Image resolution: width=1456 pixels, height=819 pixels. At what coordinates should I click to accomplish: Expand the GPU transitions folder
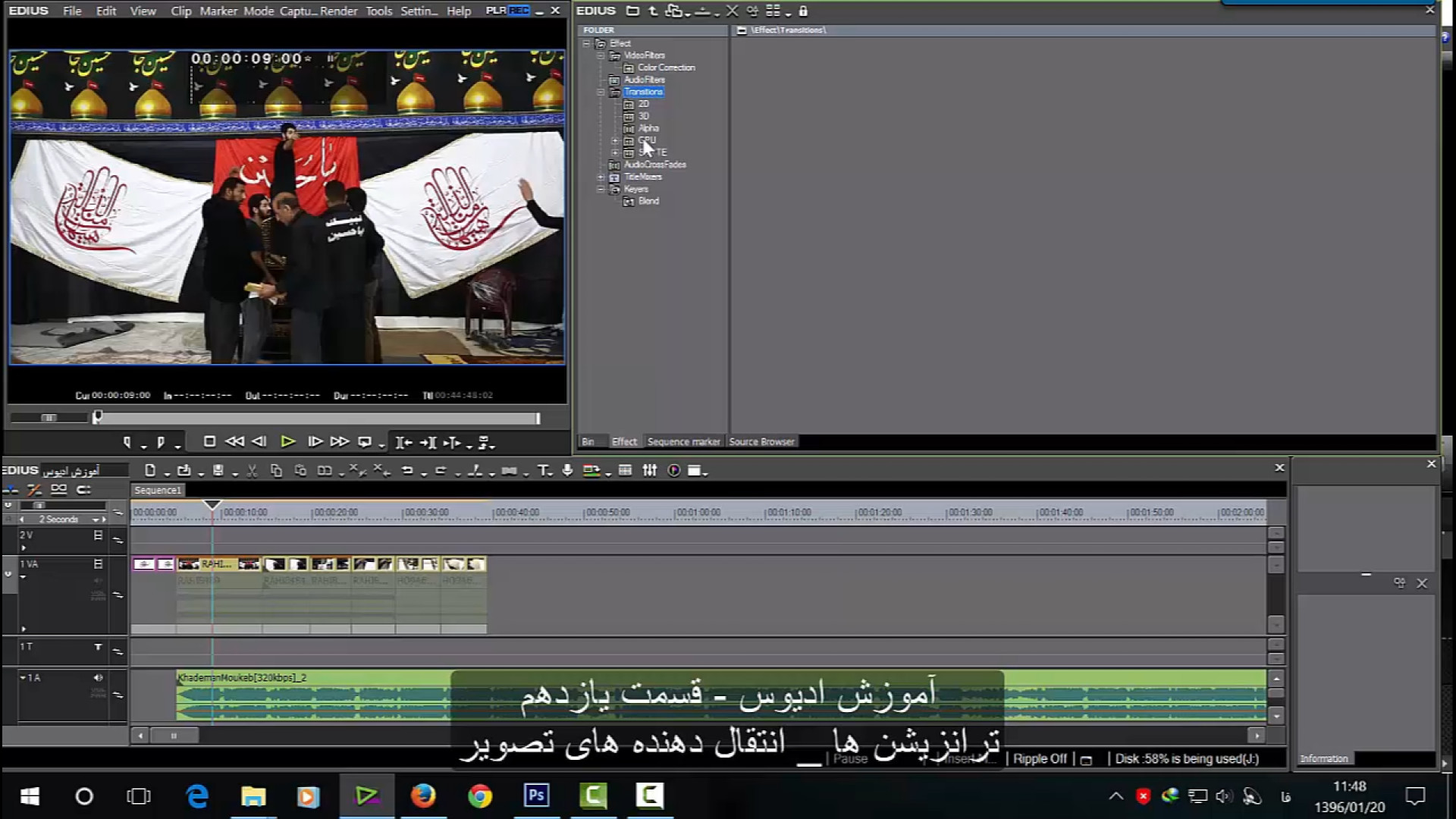tap(615, 141)
